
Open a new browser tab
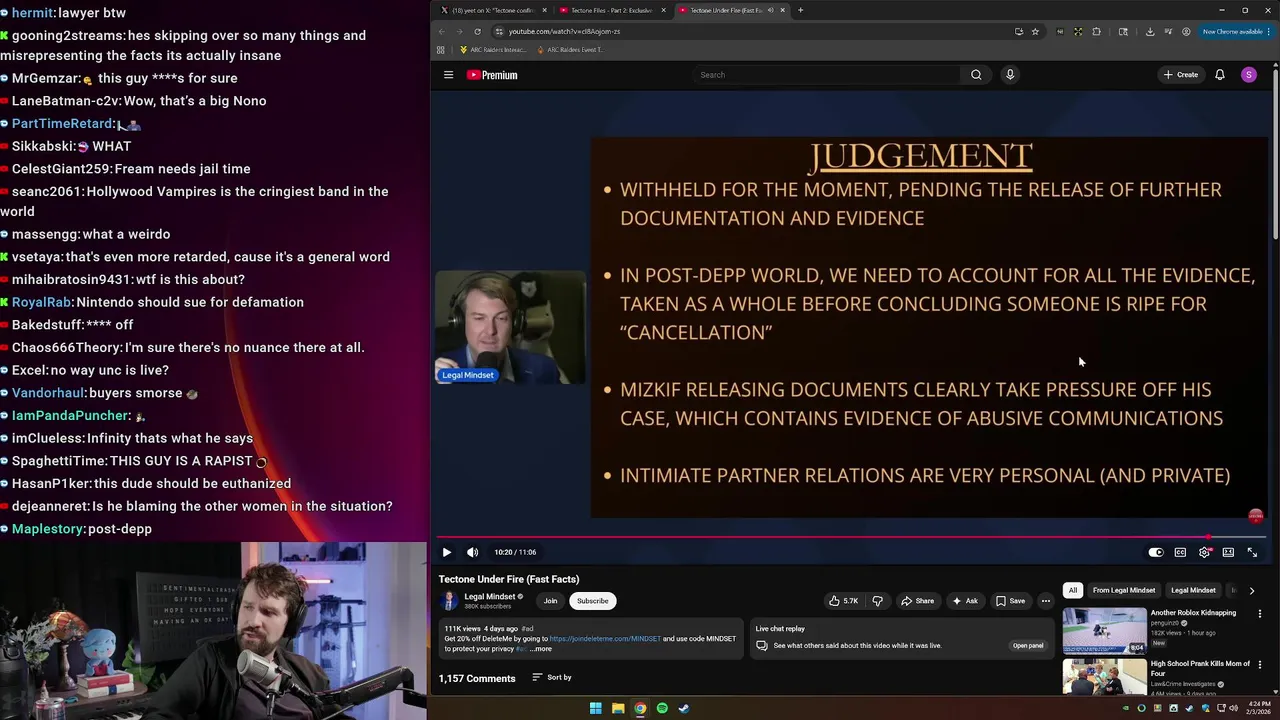coord(800,10)
